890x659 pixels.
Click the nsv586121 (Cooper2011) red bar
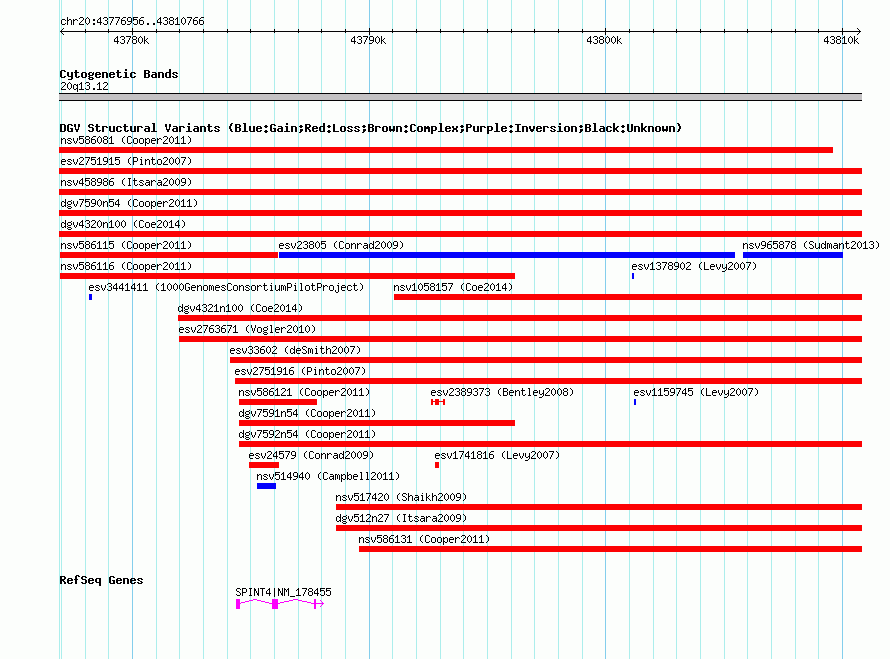278,402
